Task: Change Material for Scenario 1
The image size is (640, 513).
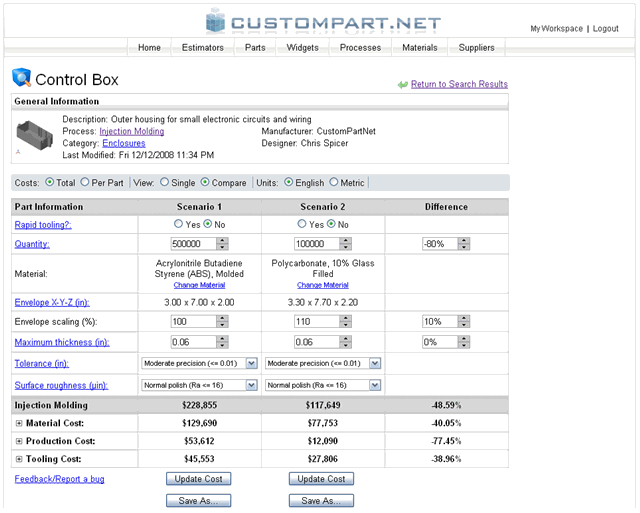Action: click(x=199, y=285)
